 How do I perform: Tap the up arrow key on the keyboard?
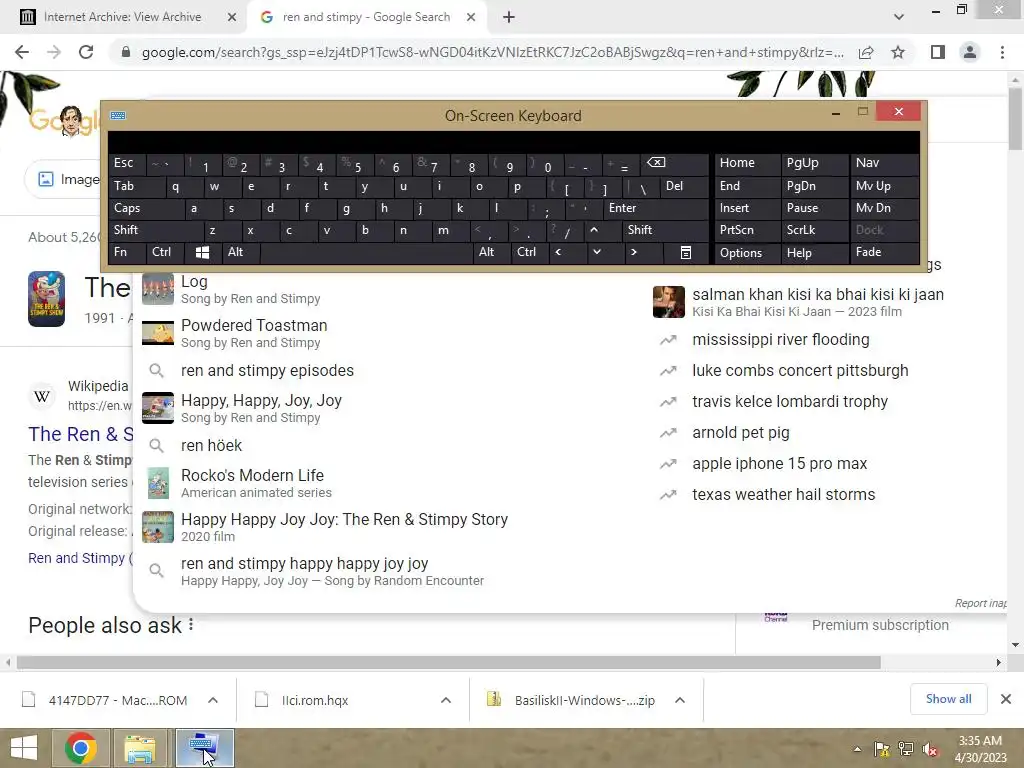click(x=594, y=230)
